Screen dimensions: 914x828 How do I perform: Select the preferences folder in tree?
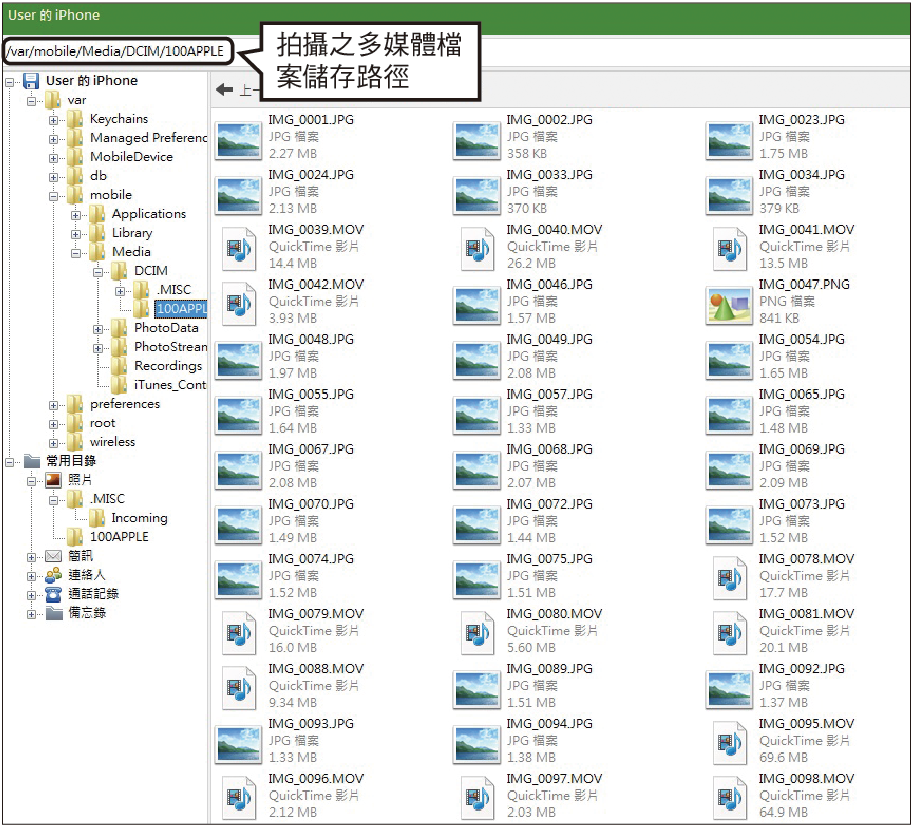(125, 404)
